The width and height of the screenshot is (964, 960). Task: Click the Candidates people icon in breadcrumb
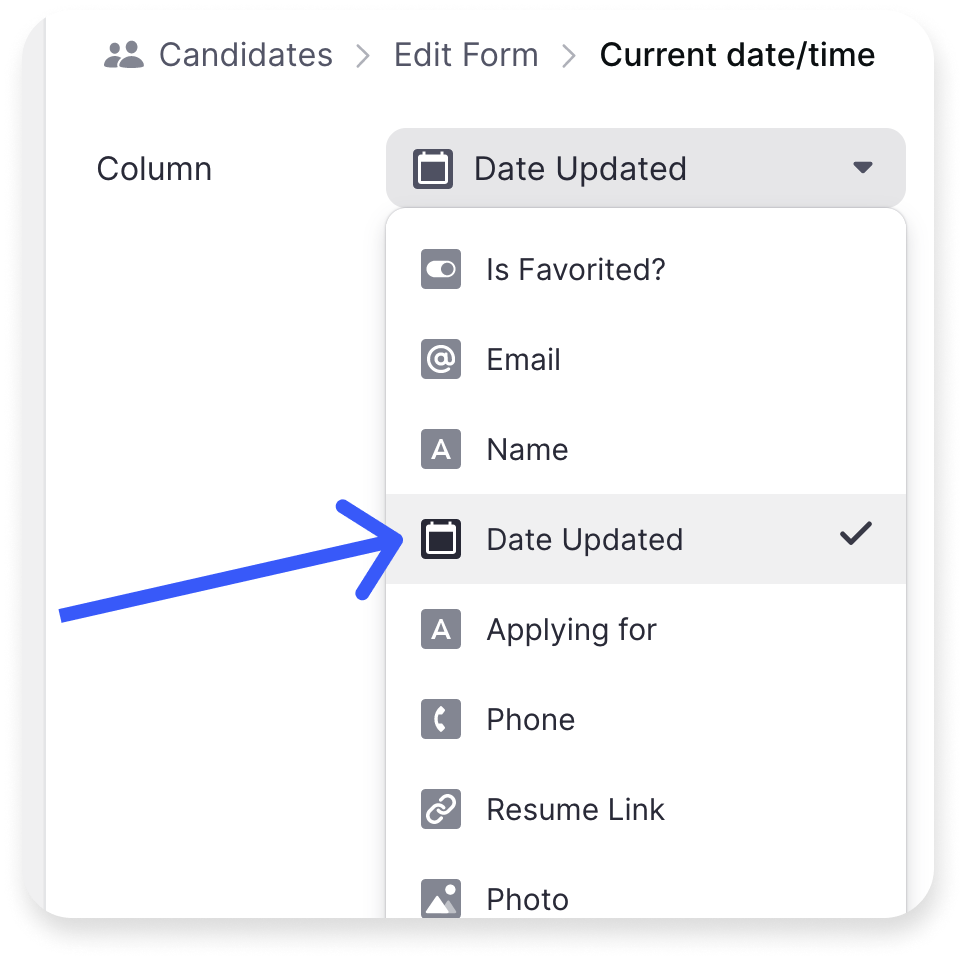[124, 55]
